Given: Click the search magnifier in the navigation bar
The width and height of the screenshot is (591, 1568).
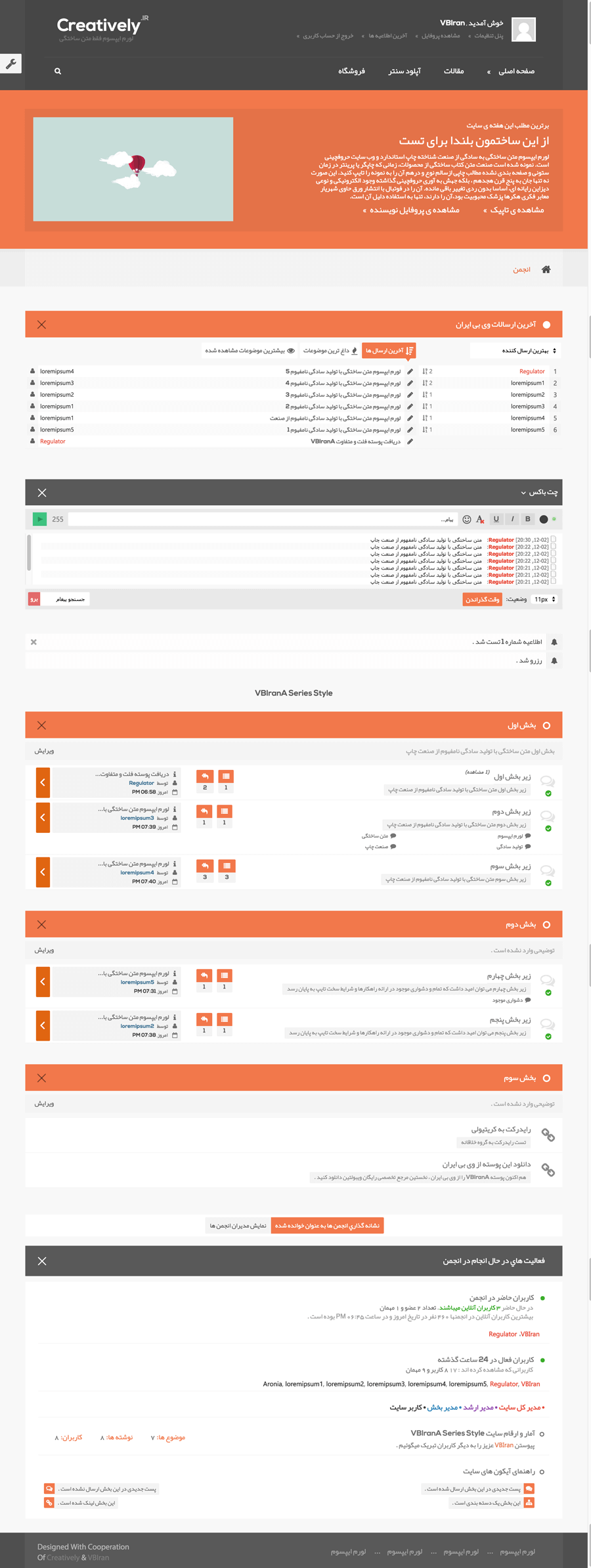Looking at the screenshot, I should [58, 71].
